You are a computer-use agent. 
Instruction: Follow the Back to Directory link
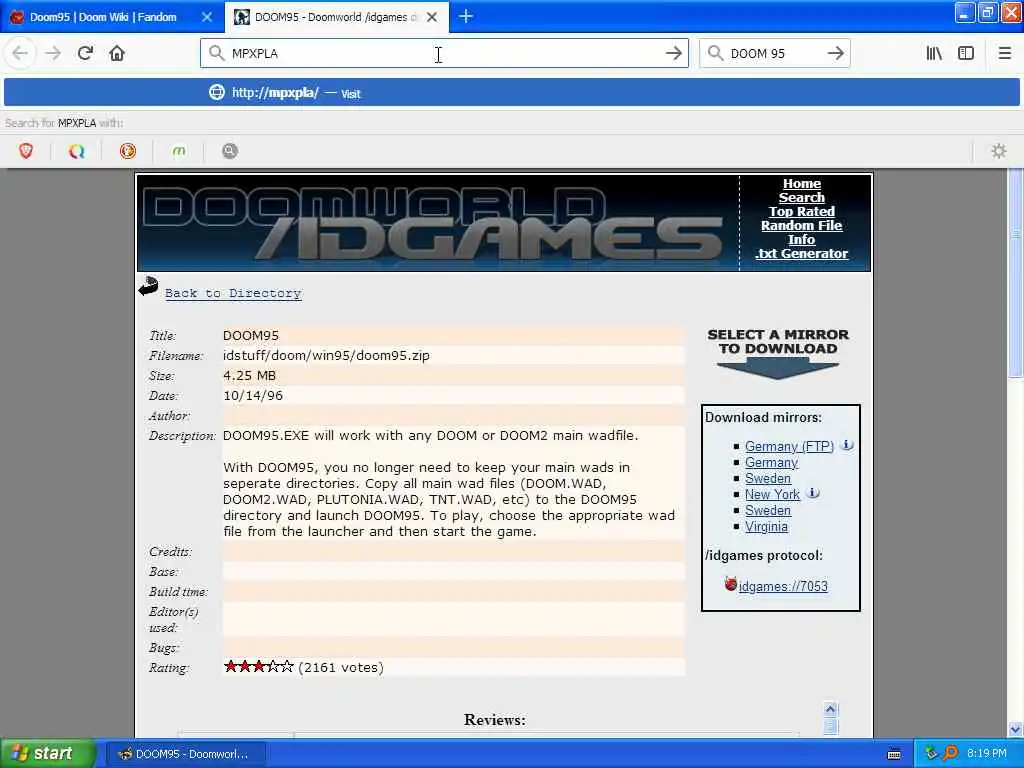pyautogui.click(x=233, y=293)
